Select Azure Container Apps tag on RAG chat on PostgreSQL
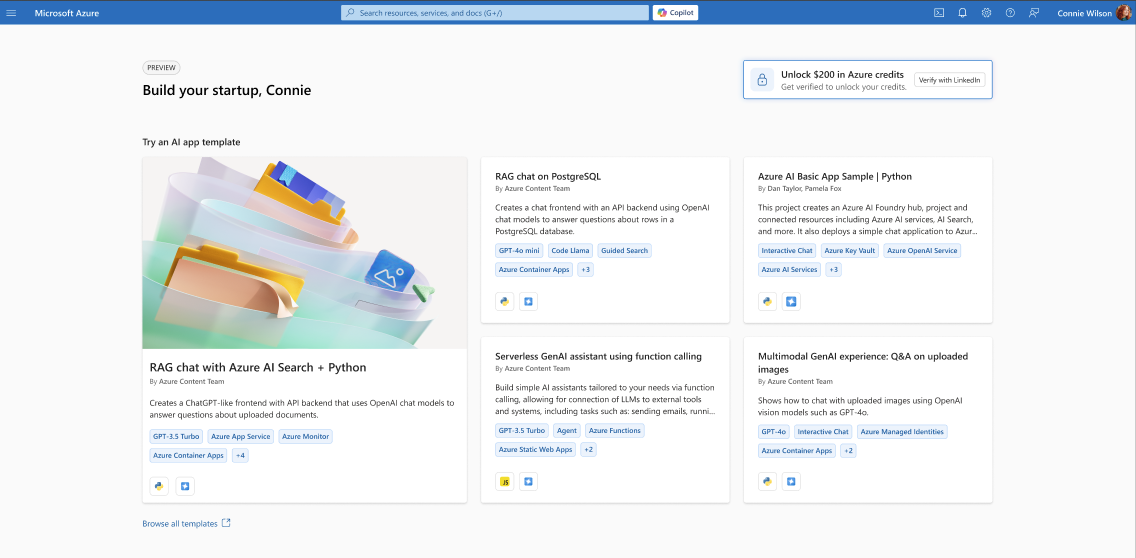1136x558 pixels. click(x=534, y=270)
